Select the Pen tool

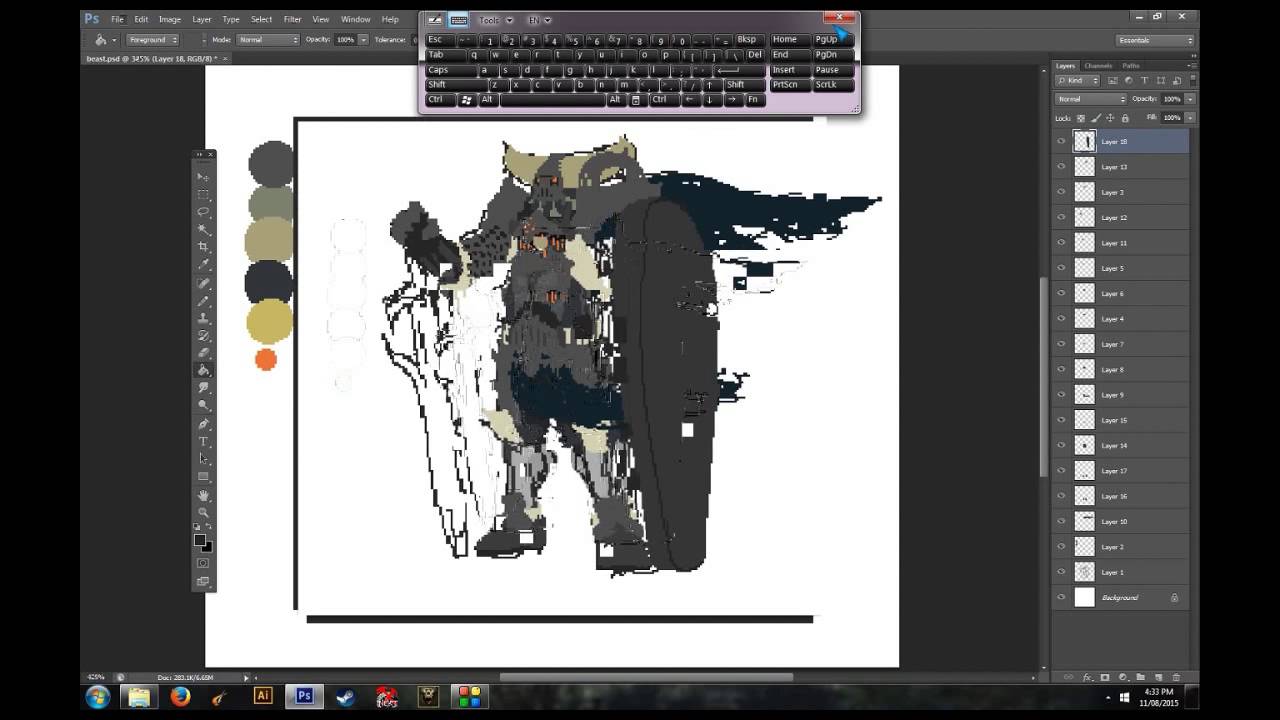click(x=203, y=424)
